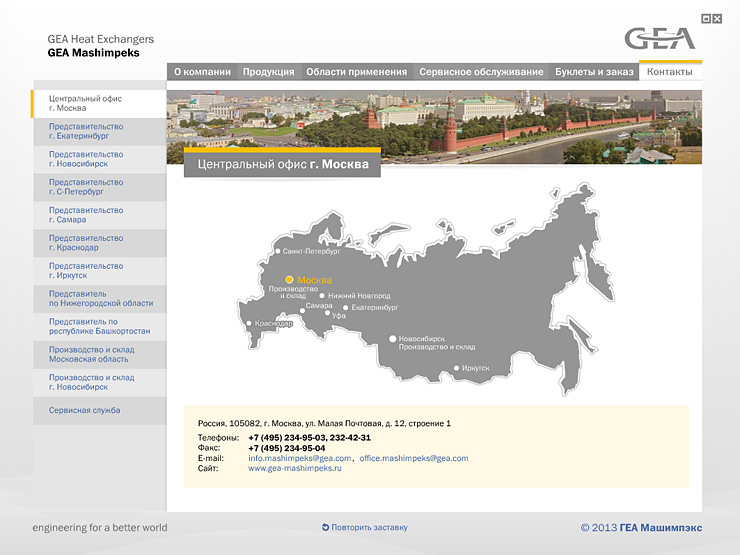This screenshot has height=555, width=740.
Task: Switch to Области применения section
Action: pyautogui.click(x=357, y=72)
